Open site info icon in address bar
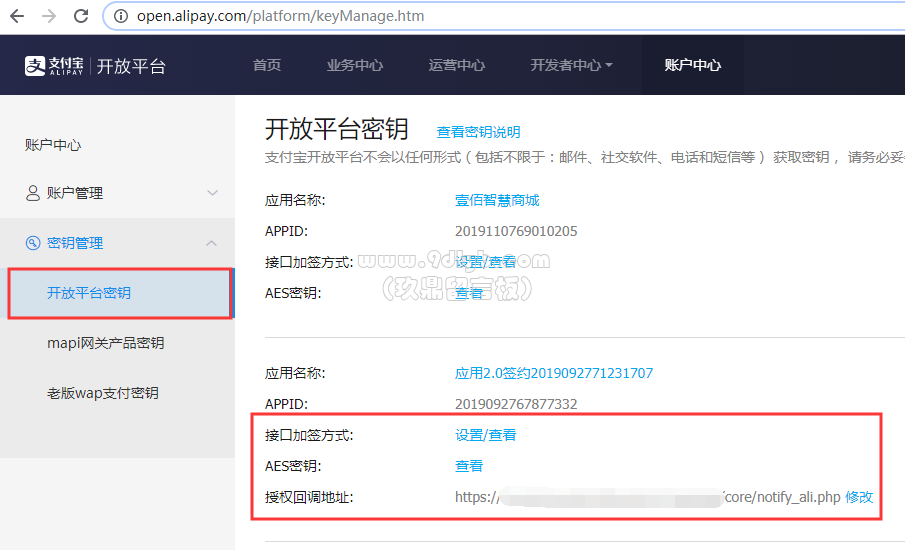 [121, 16]
